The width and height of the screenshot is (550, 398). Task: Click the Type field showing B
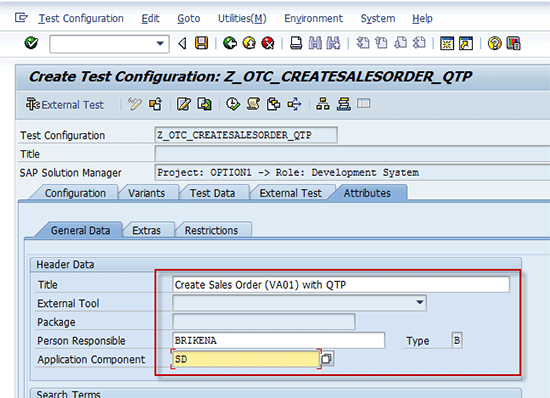pos(457,340)
